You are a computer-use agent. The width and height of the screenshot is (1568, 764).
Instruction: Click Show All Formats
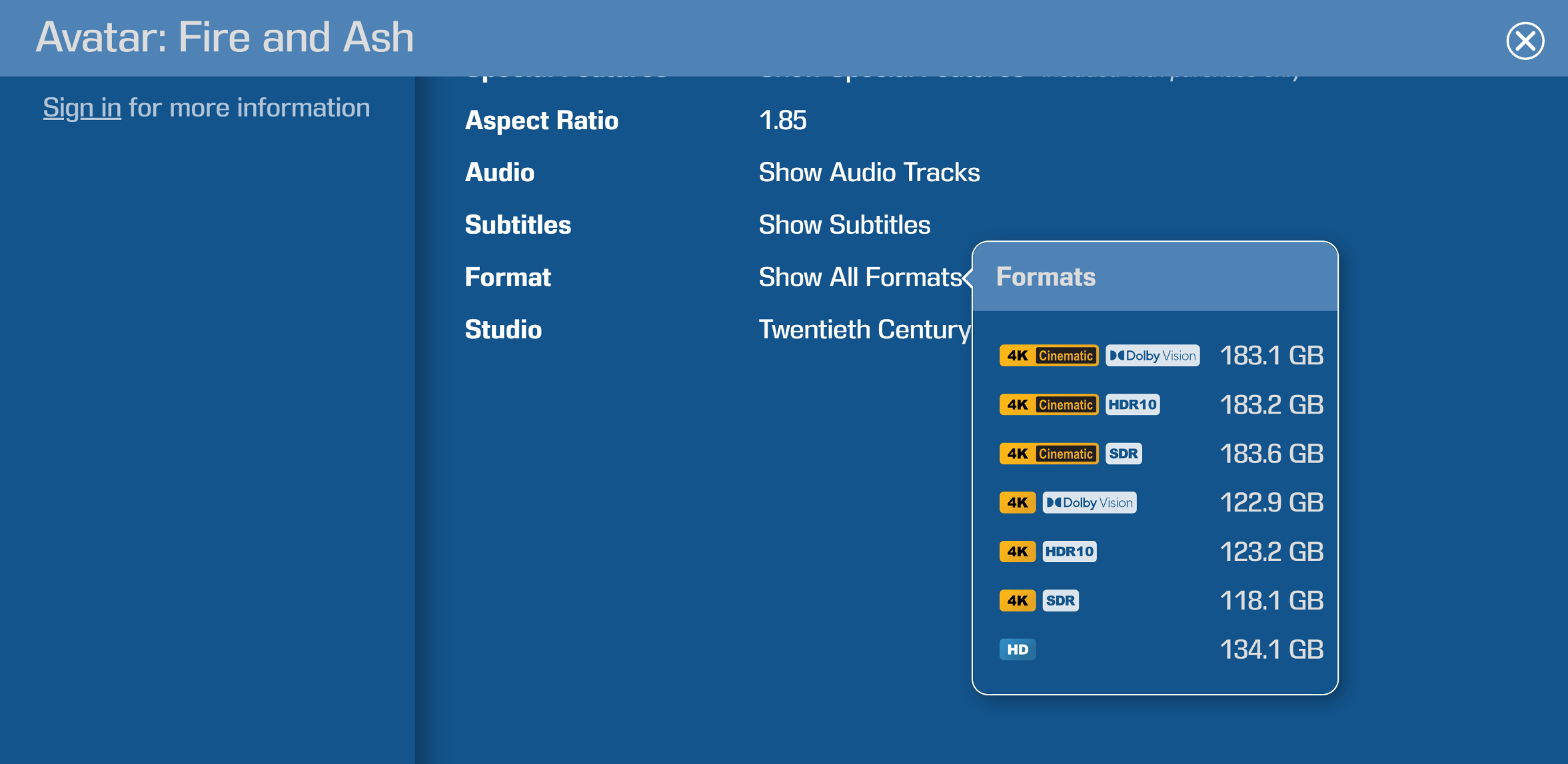coord(860,277)
